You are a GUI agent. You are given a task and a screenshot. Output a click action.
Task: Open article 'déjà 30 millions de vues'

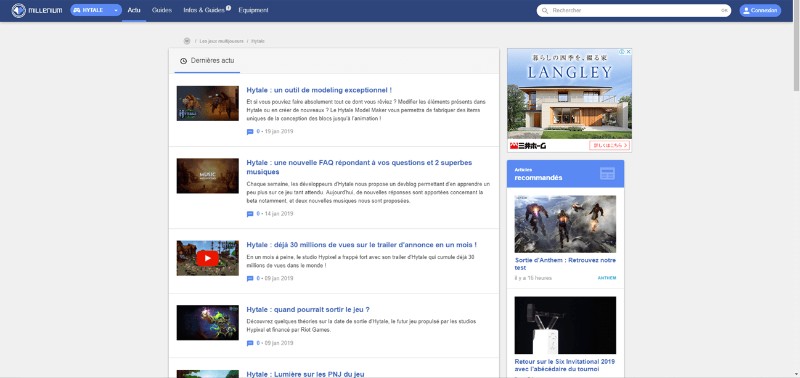(x=362, y=245)
